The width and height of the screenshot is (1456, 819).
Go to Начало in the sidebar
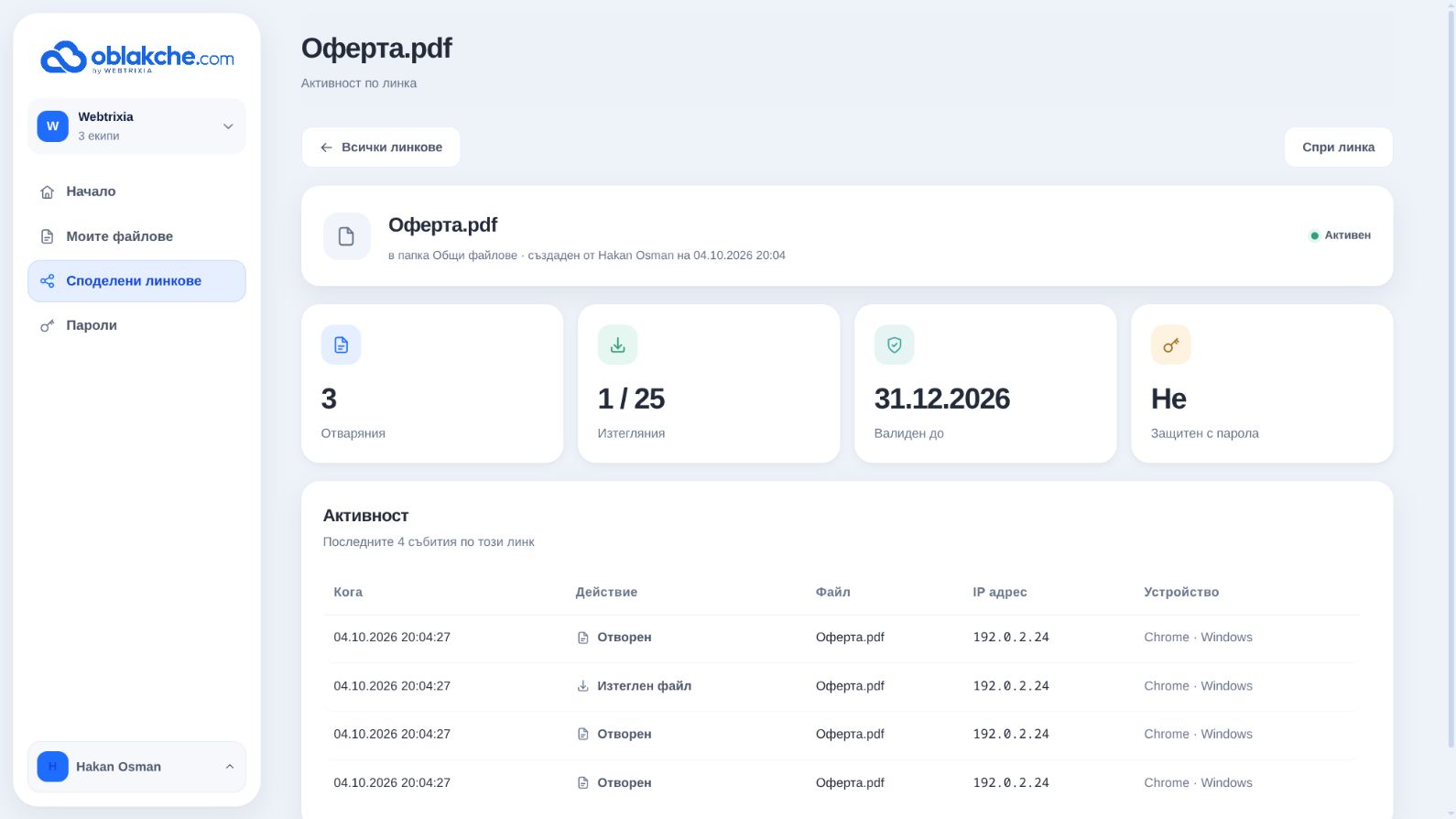pos(136,192)
